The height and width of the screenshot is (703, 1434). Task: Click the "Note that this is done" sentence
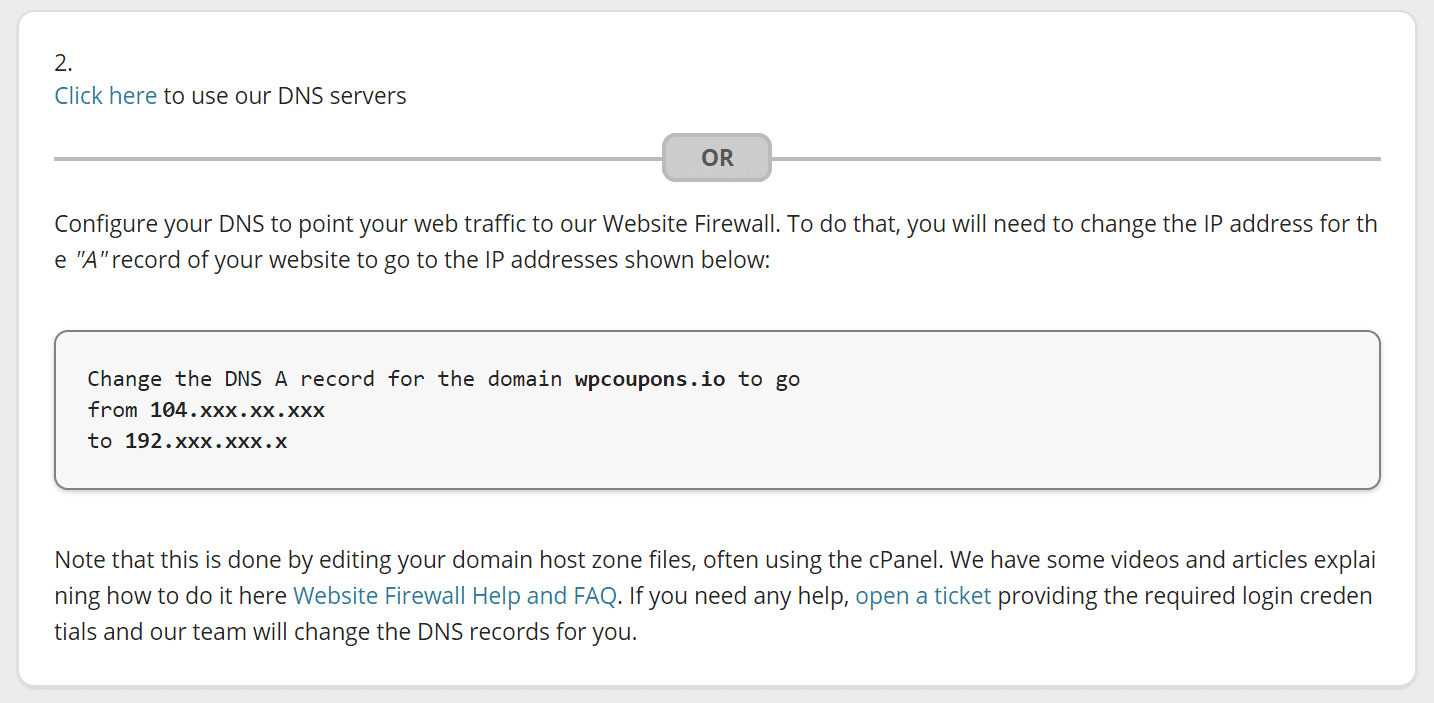160,560
